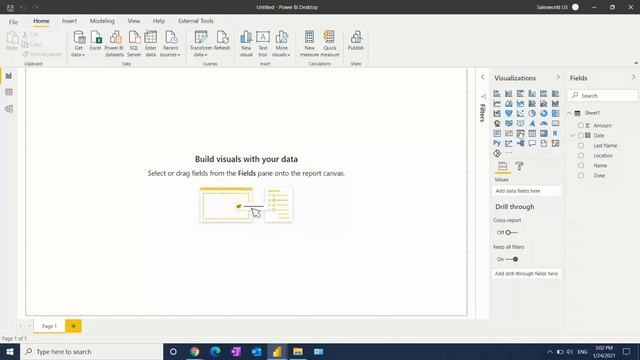Create a Quick measure
The image size is (640, 360).
click(330, 43)
